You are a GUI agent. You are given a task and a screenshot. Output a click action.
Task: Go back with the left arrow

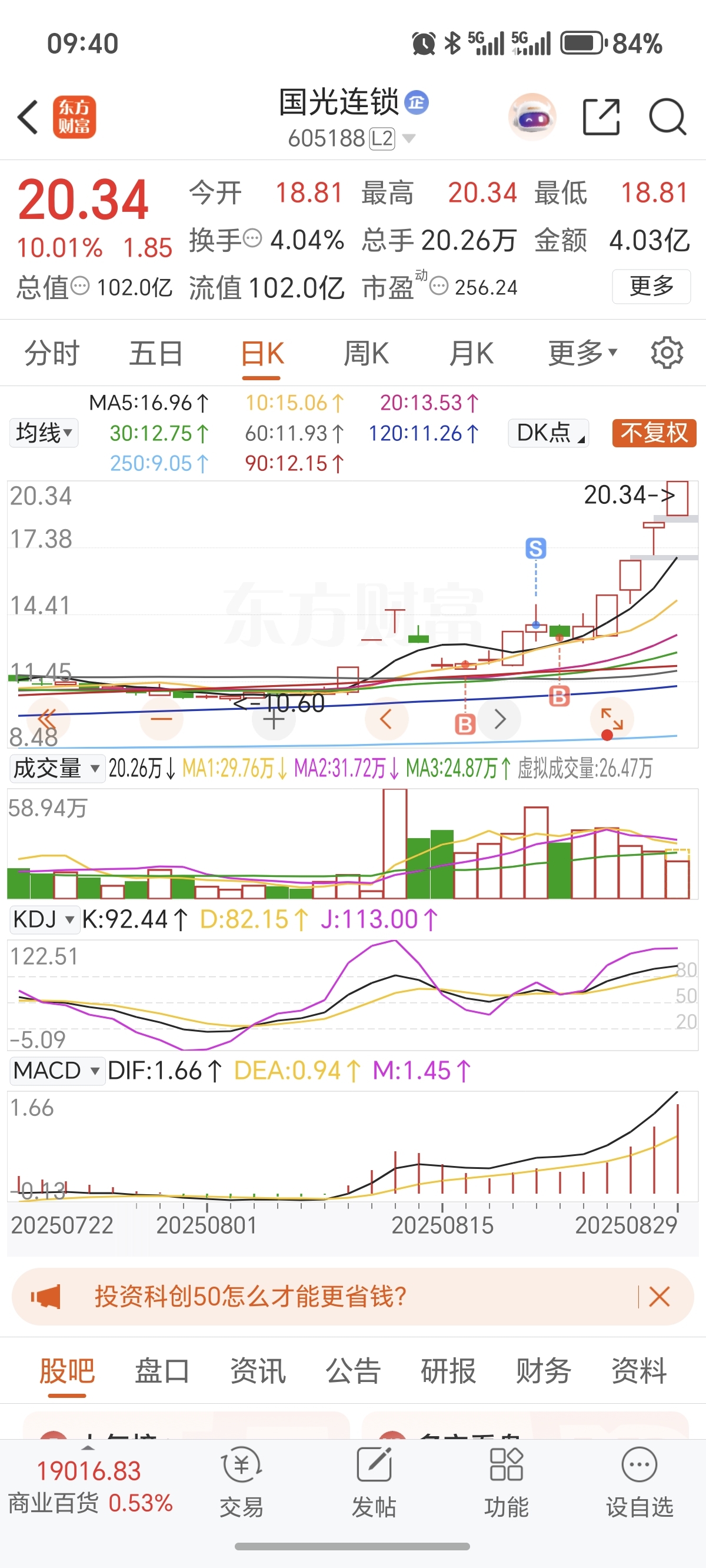coord(28,117)
